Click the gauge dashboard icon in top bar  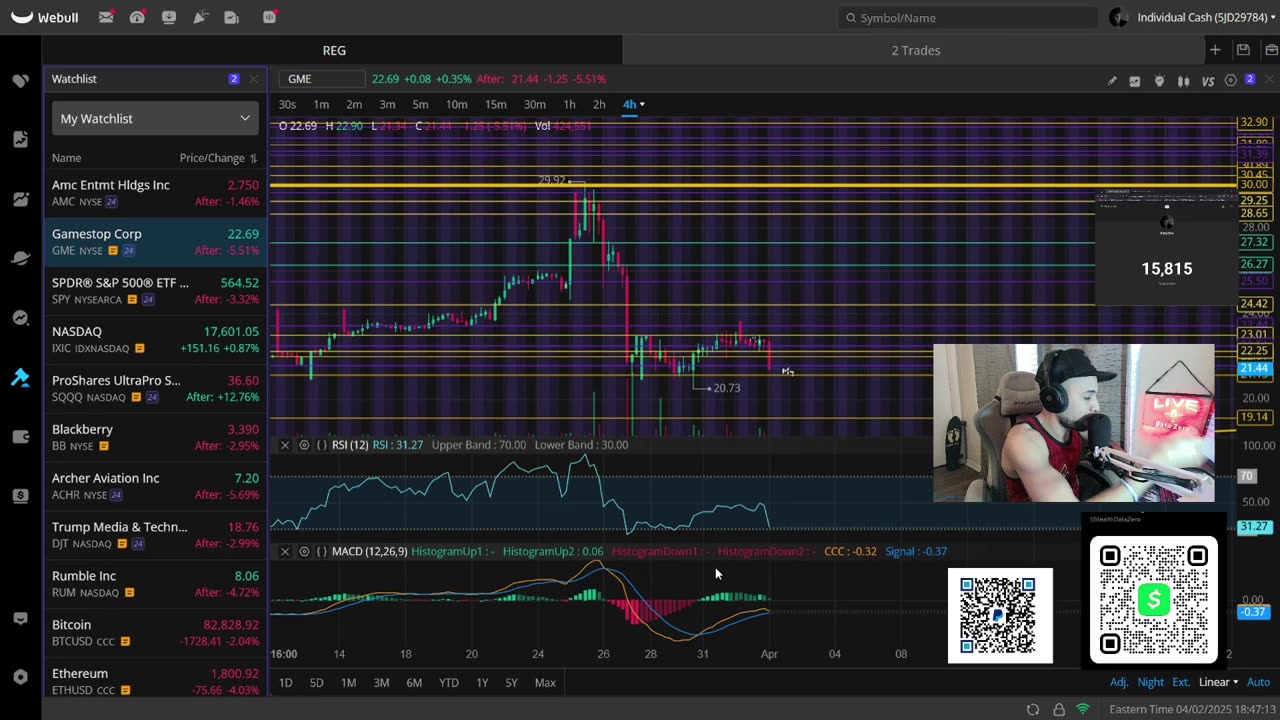pos(137,17)
